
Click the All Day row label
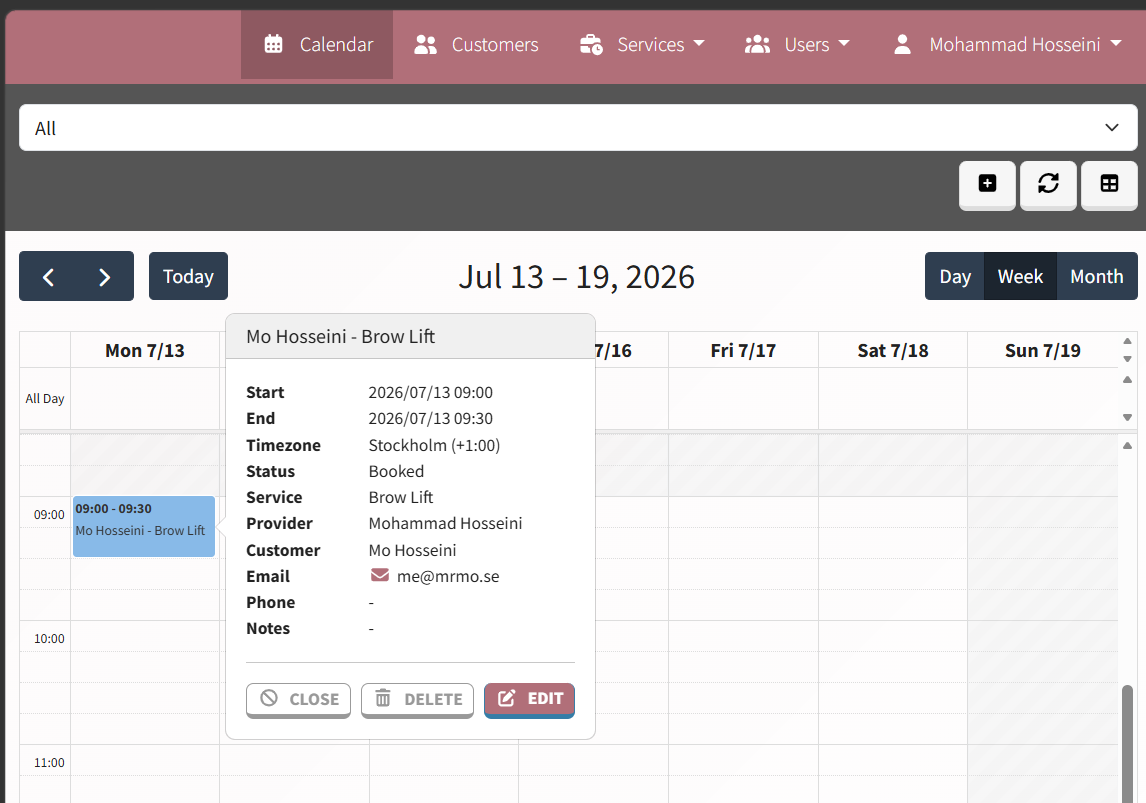click(x=45, y=398)
